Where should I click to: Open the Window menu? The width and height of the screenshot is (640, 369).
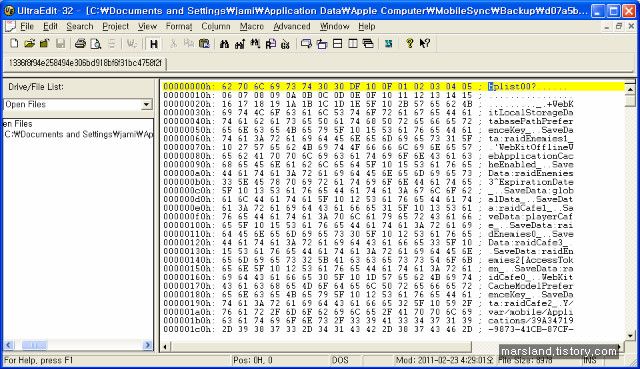tap(334, 27)
